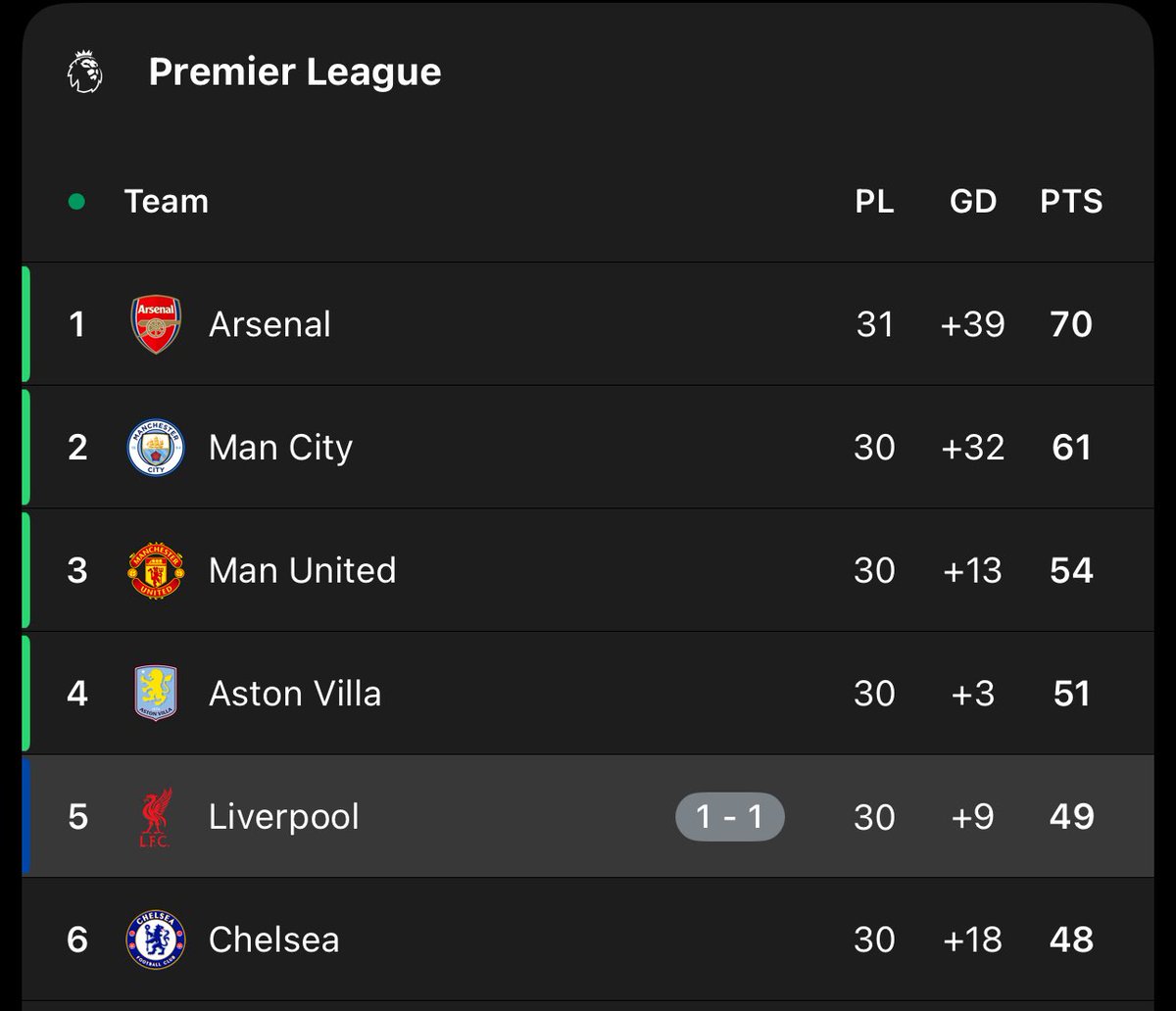Click the Premier League lion logo
Viewport: 1176px width, 1011px height.
85,72
